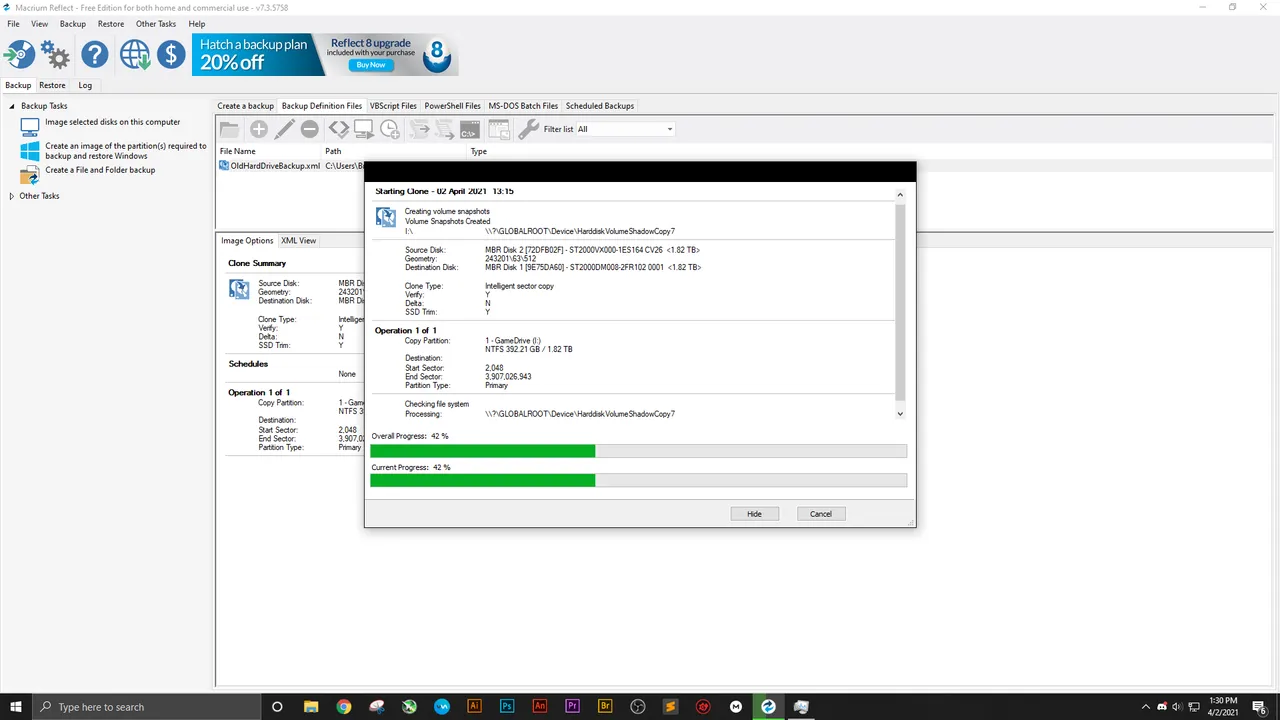Click the plus add definition icon

259,129
